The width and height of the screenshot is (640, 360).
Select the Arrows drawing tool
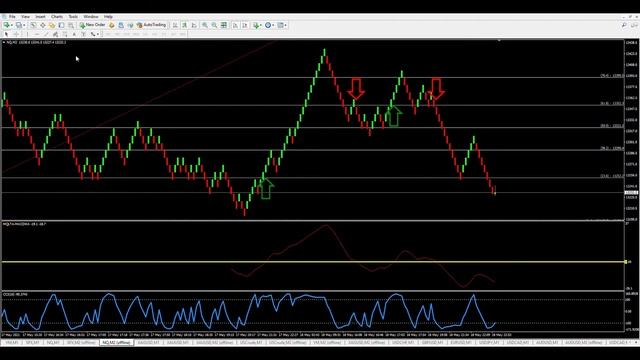click(93, 34)
